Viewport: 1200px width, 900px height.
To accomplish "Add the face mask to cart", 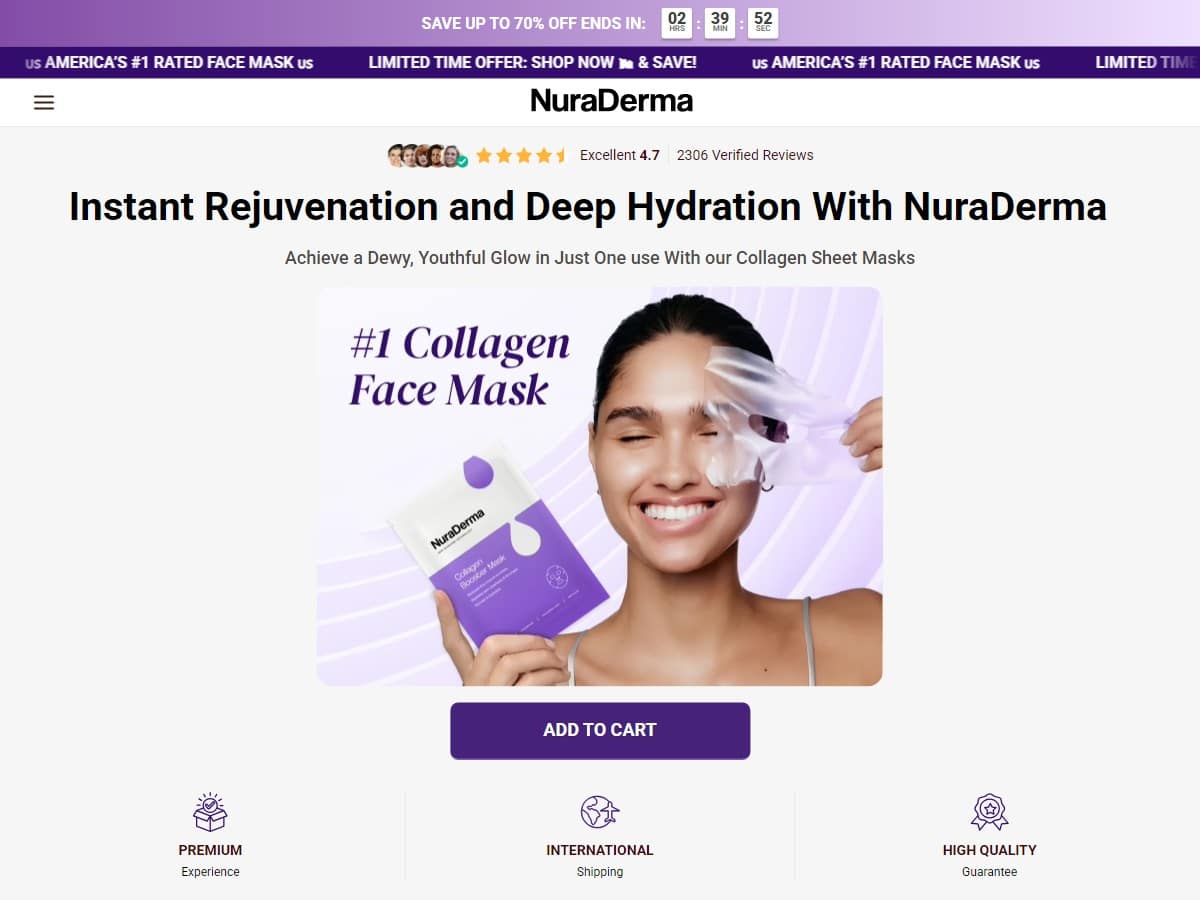I will click(600, 730).
